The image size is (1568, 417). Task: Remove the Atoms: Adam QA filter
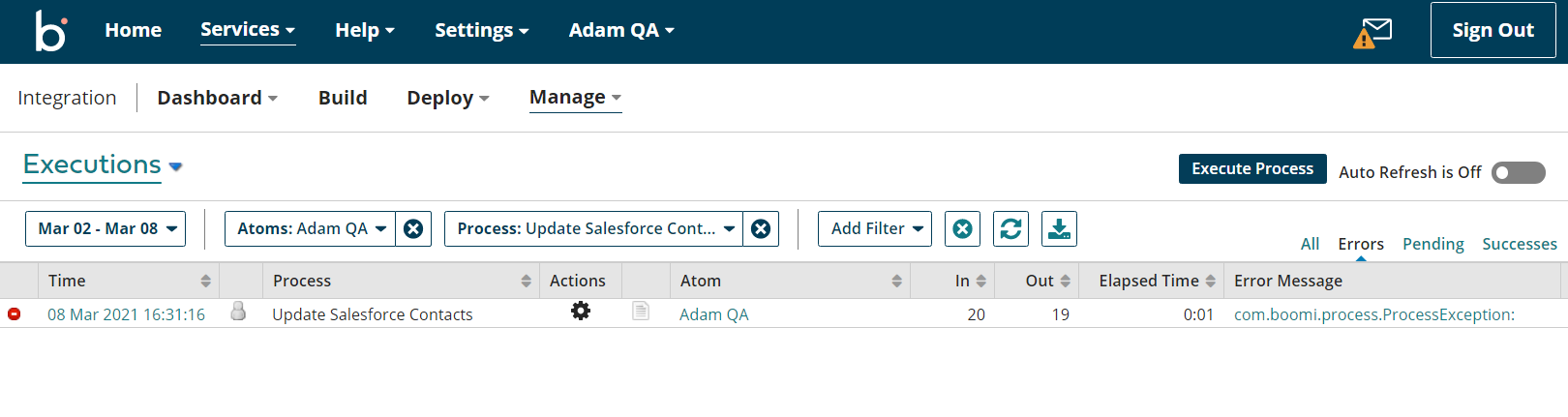click(x=413, y=229)
